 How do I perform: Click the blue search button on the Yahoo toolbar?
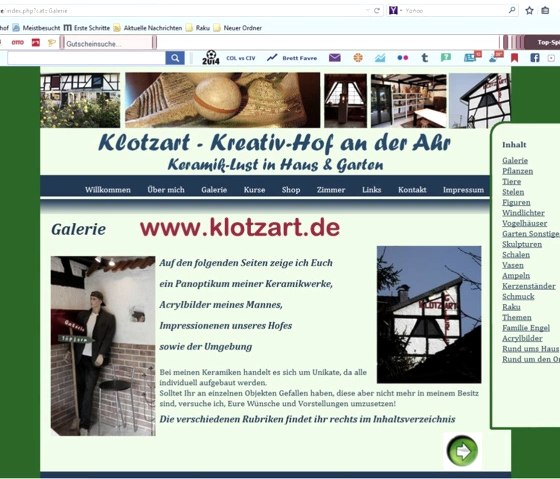point(175,58)
